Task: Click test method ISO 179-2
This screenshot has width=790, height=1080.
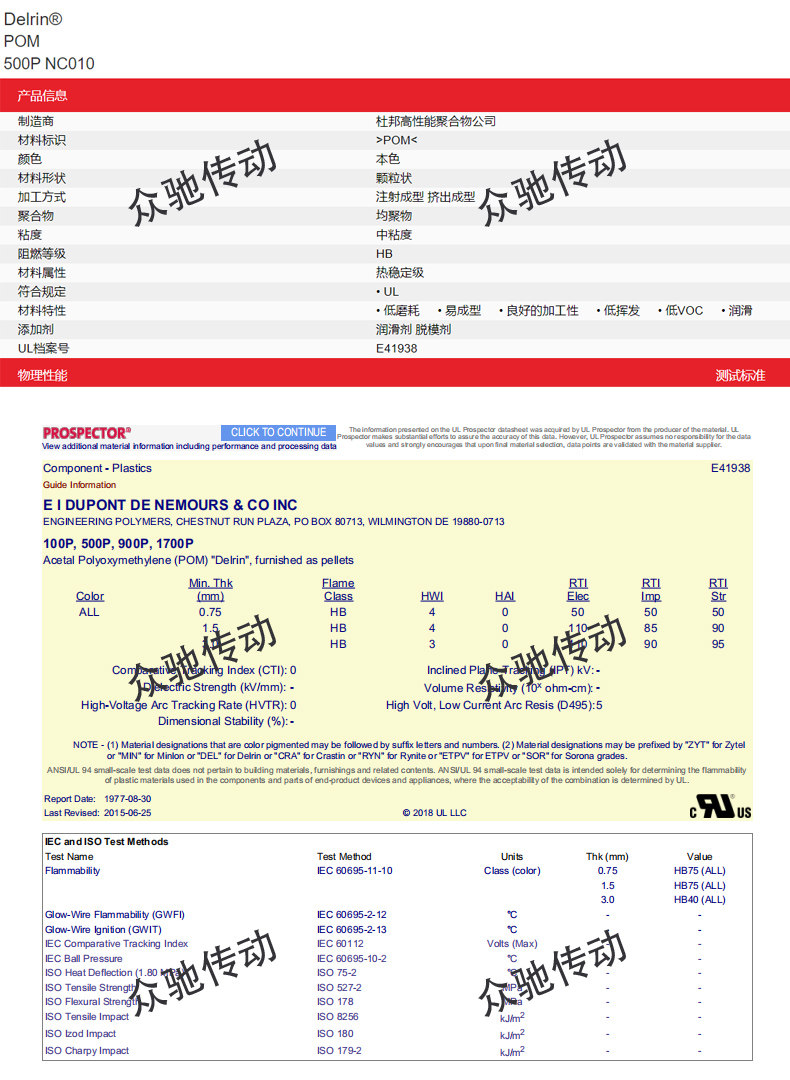Action: tap(339, 1051)
